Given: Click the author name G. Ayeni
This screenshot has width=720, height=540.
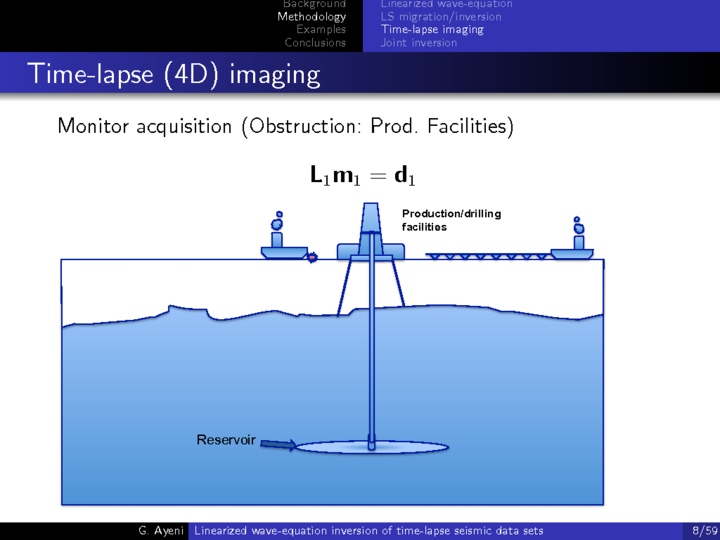Looking at the screenshot, I should coord(158,530).
